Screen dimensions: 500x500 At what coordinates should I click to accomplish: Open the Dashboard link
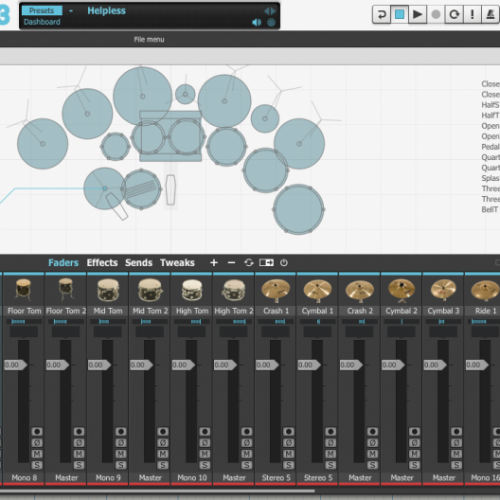[x=42, y=22]
